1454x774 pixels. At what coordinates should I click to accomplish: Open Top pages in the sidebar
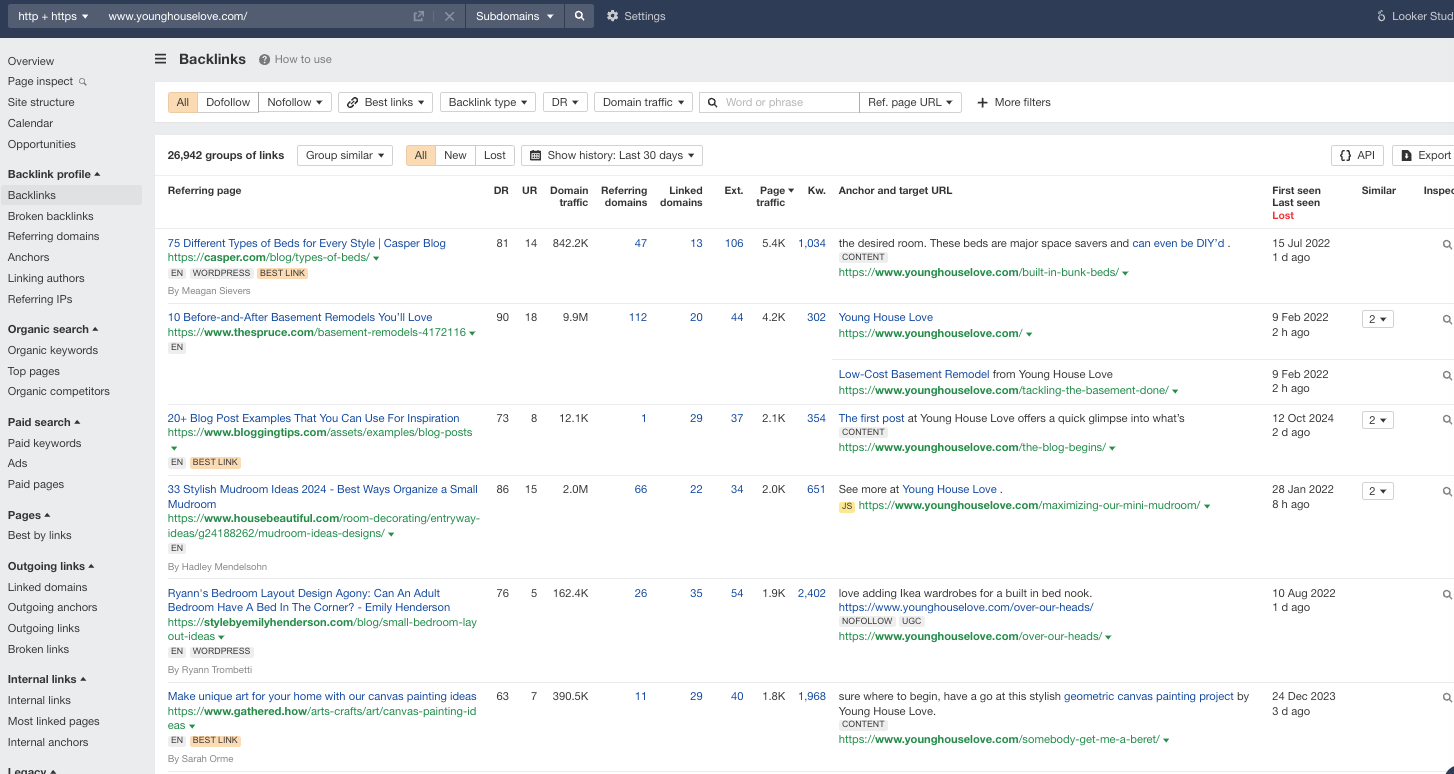[34, 371]
